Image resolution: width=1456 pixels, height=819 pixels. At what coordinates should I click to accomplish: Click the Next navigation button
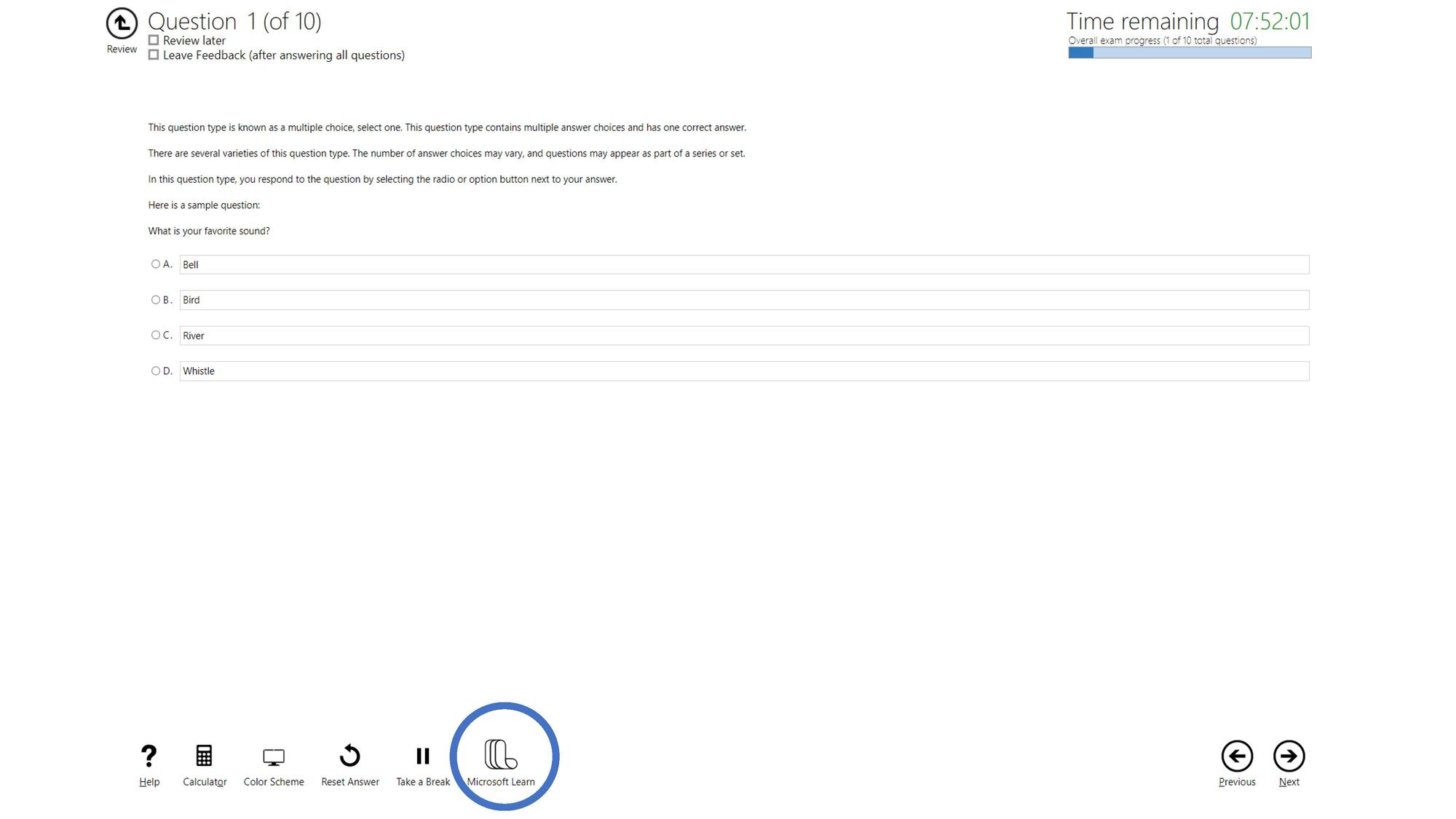(1290, 755)
